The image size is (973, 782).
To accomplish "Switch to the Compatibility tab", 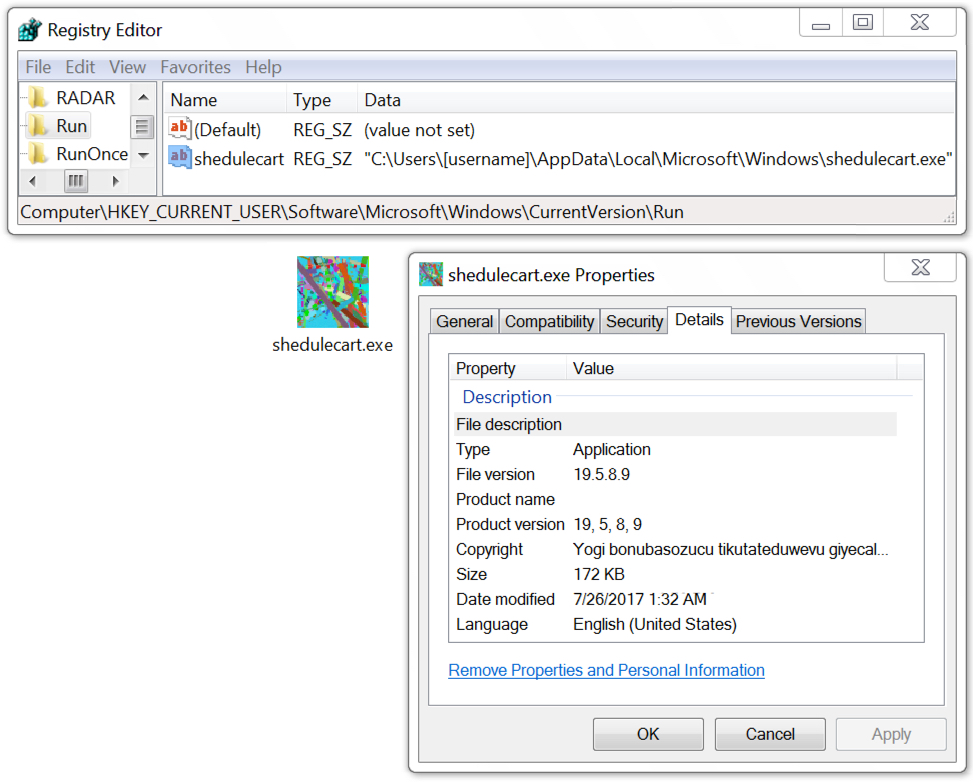I will pos(549,321).
